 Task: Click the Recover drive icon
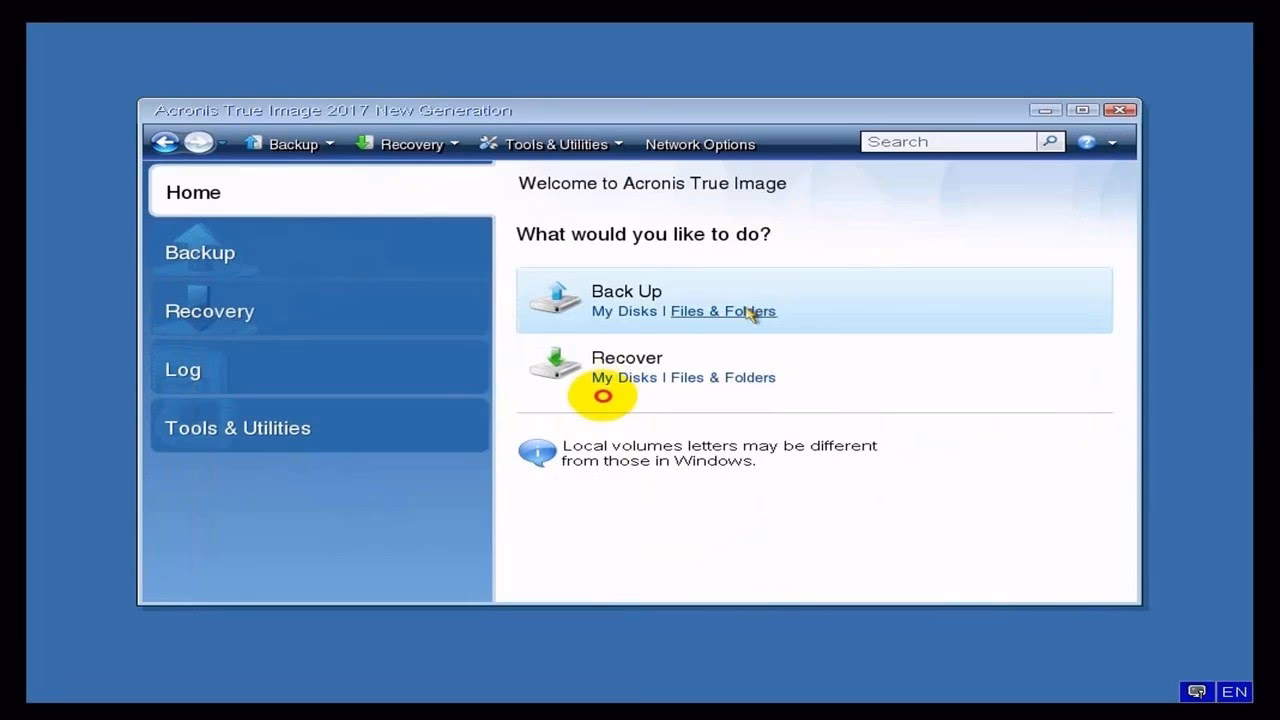pyautogui.click(x=555, y=364)
